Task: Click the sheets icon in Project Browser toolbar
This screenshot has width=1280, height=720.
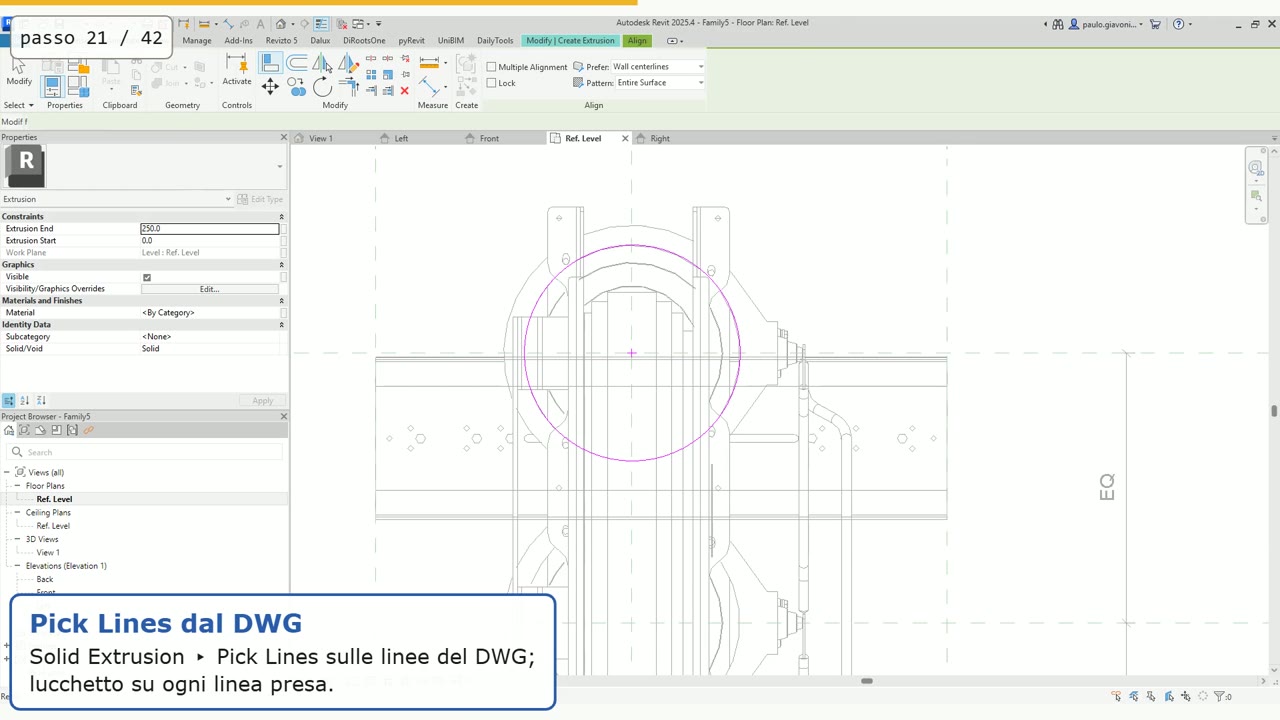Action: click(56, 430)
